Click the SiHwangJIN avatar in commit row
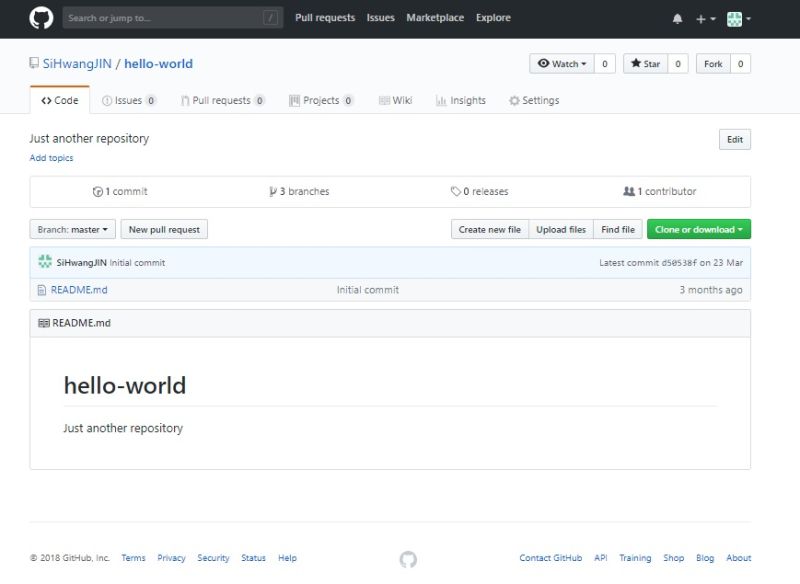This screenshot has height=584, width=800. (45, 262)
